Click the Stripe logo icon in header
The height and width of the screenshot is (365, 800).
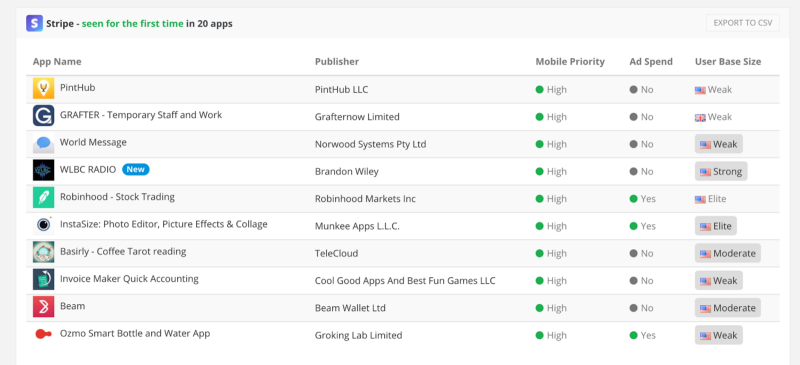pyautogui.click(x=34, y=23)
